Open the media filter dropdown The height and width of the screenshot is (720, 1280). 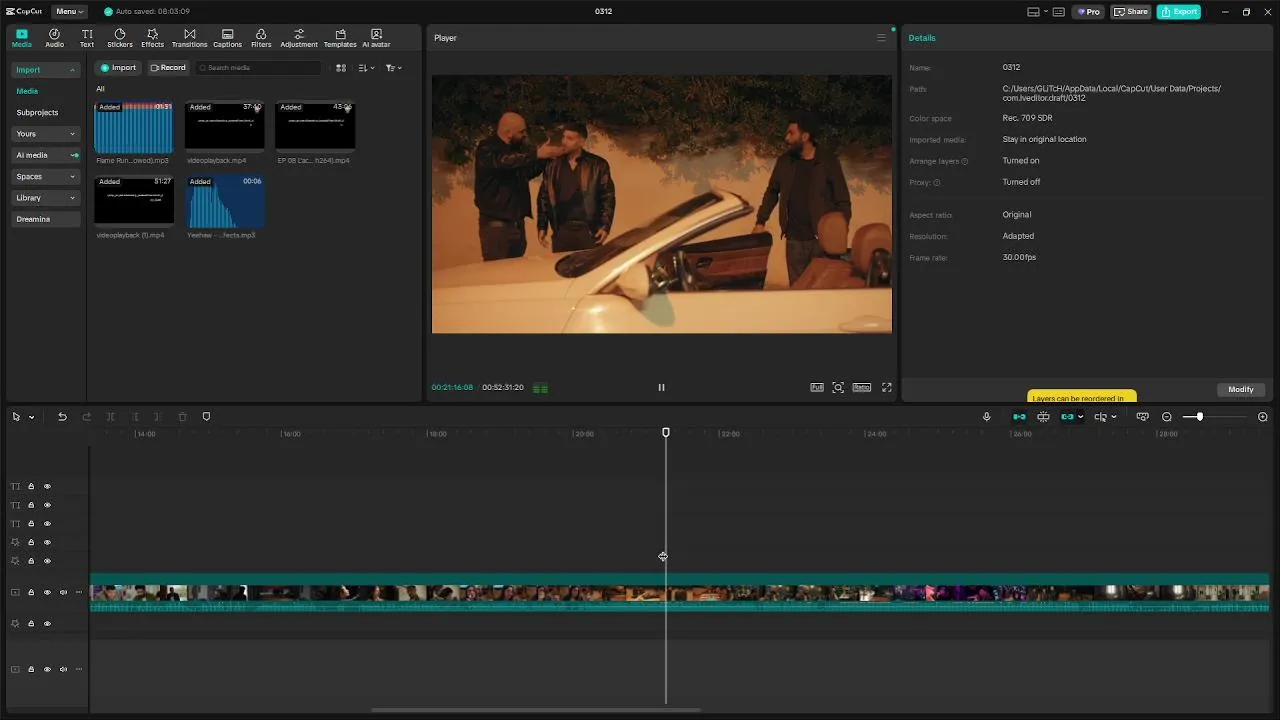point(393,68)
